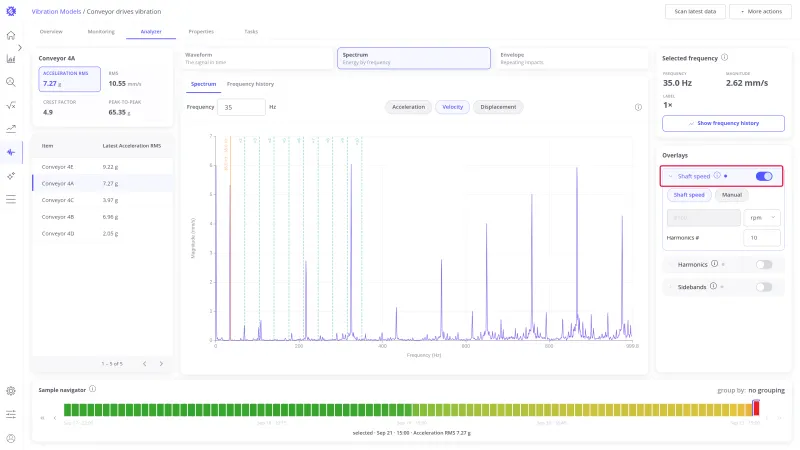Image resolution: width=800 pixels, height=450 pixels.
Task: Click the info icon next to Sidebands
Action: pos(713,286)
